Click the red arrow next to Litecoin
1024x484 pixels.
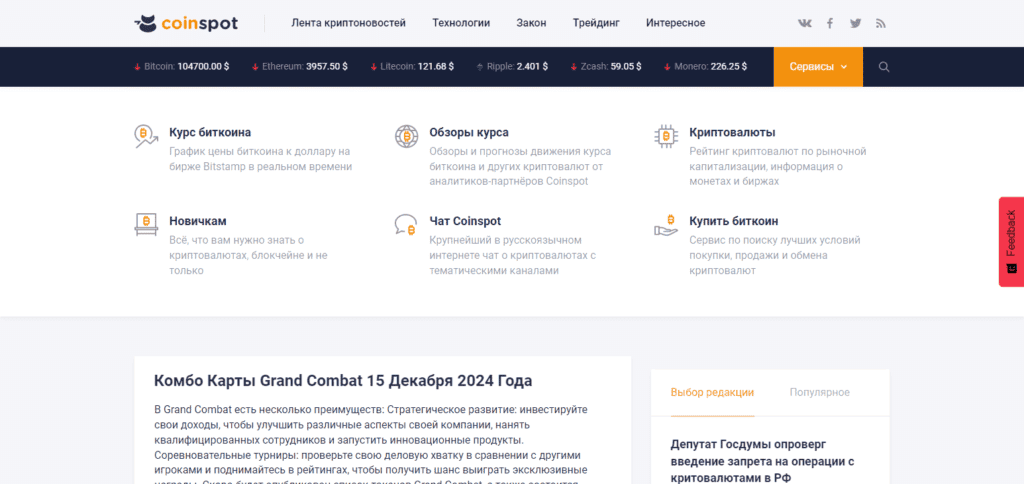point(374,67)
